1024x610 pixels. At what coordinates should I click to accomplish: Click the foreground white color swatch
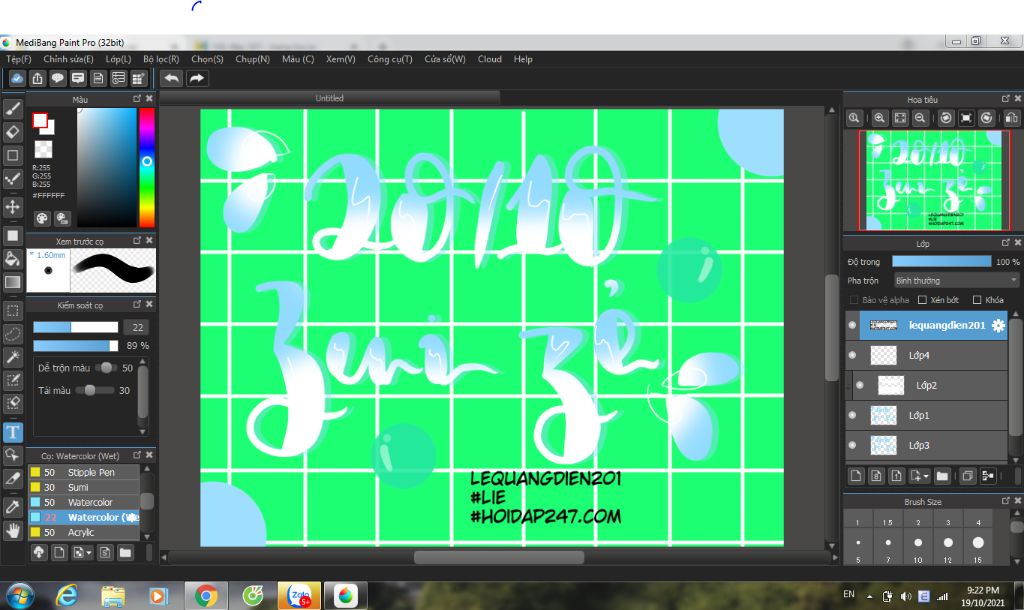(x=40, y=120)
